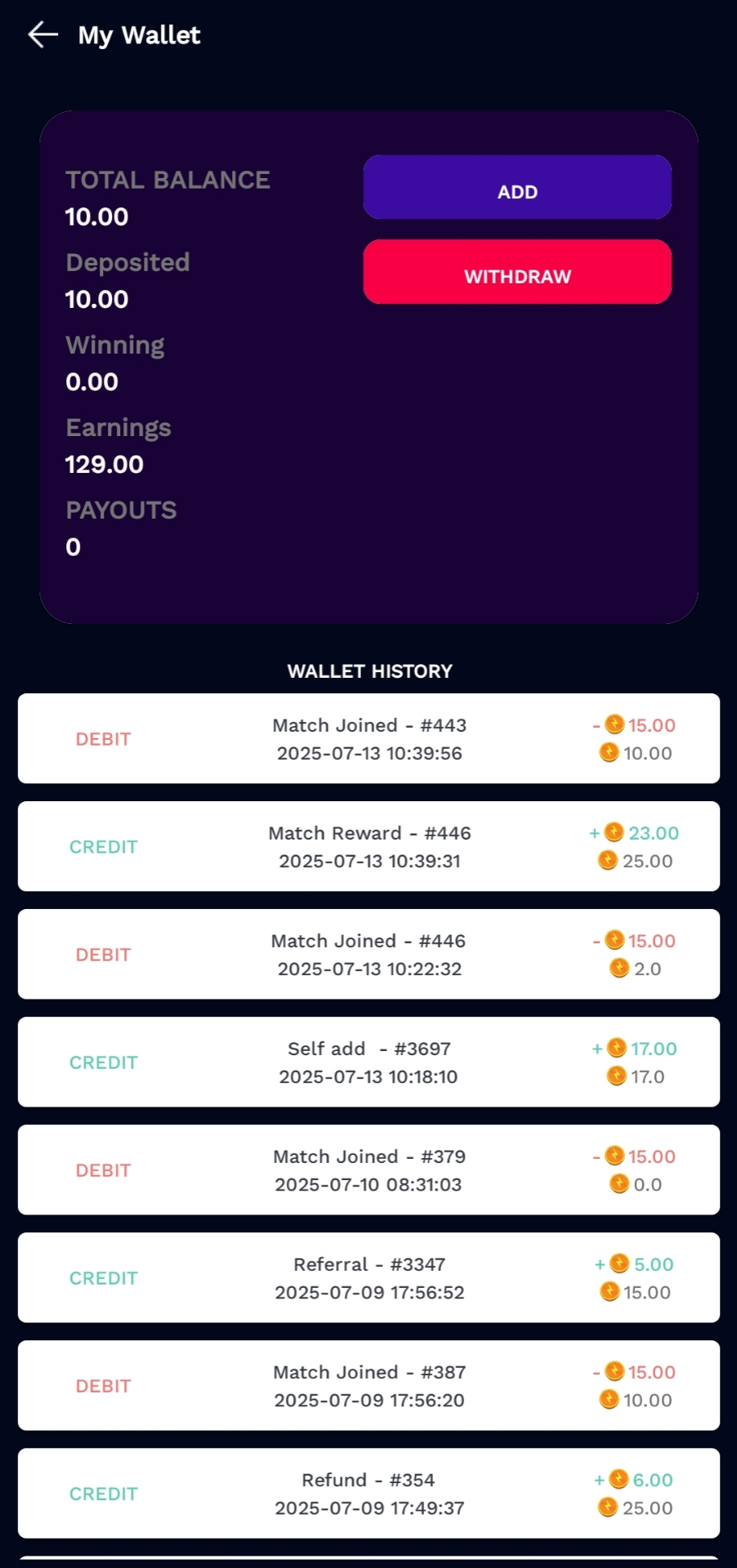The image size is (737, 1568).
Task: Click coin icon beside Match Joined #443 debit amount
Action: click(x=614, y=724)
